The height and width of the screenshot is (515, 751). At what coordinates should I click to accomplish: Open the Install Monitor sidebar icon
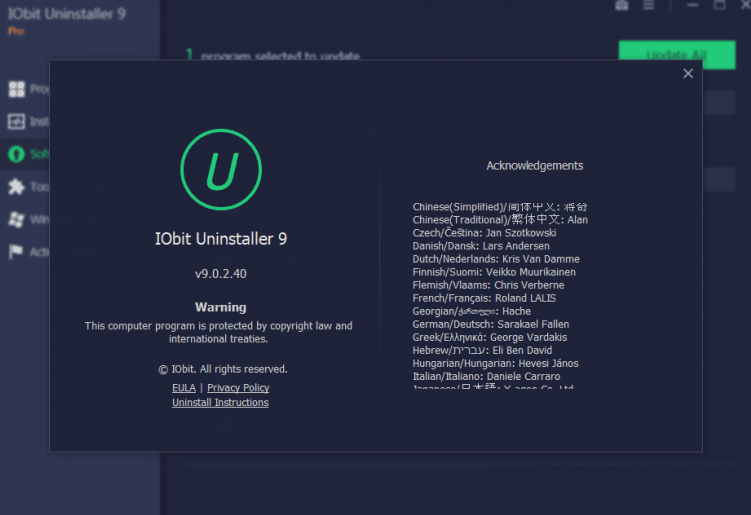point(16,122)
